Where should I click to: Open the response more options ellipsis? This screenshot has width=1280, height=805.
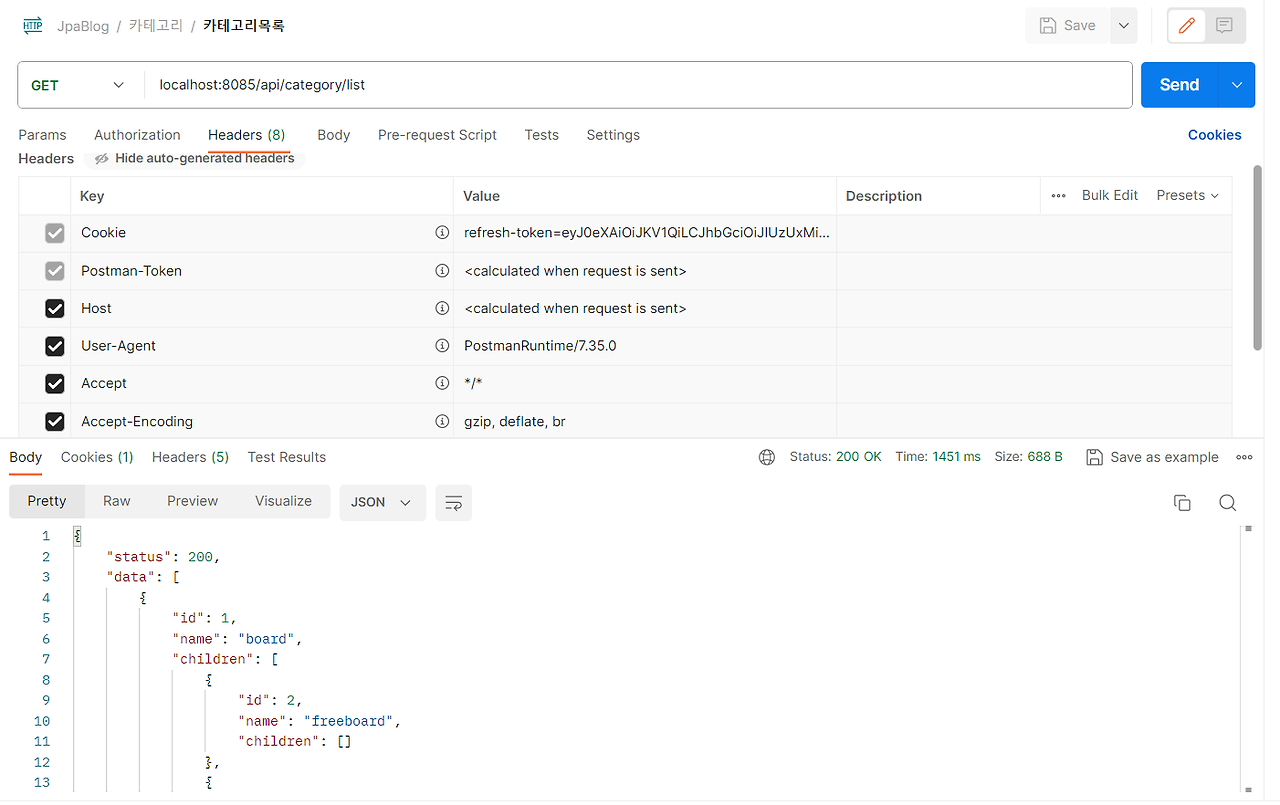pos(1245,457)
